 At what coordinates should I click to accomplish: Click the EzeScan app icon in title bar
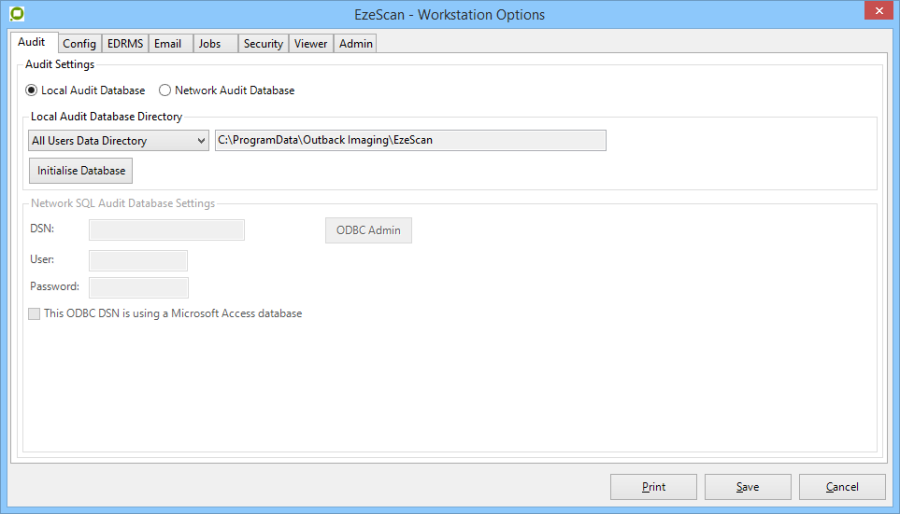pos(16,14)
